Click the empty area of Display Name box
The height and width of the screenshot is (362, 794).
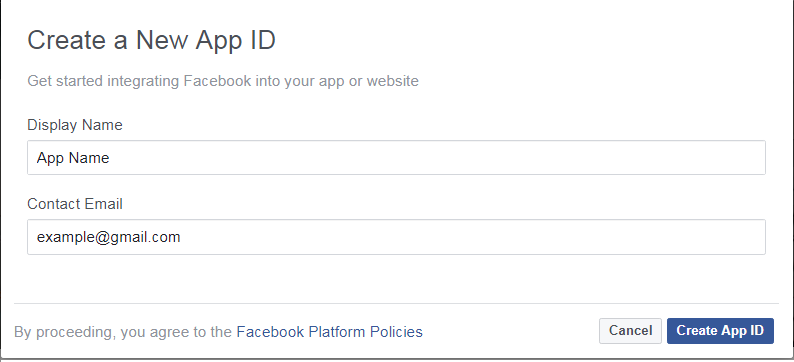pyautogui.click(x=435, y=158)
